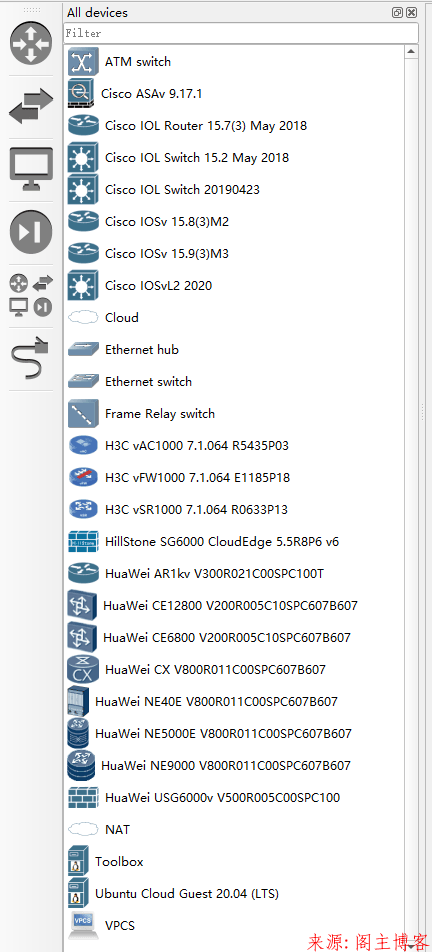This screenshot has height=952, width=432.
Task: Select 'Frame Relay switch' label
Action: pyautogui.click(x=160, y=414)
